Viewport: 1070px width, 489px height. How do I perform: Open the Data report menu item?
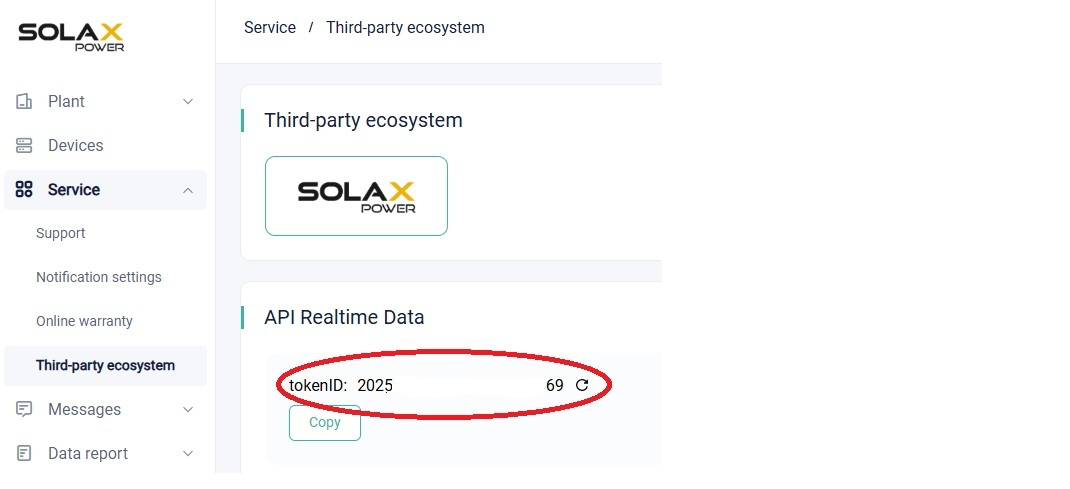(x=105, y=454)
